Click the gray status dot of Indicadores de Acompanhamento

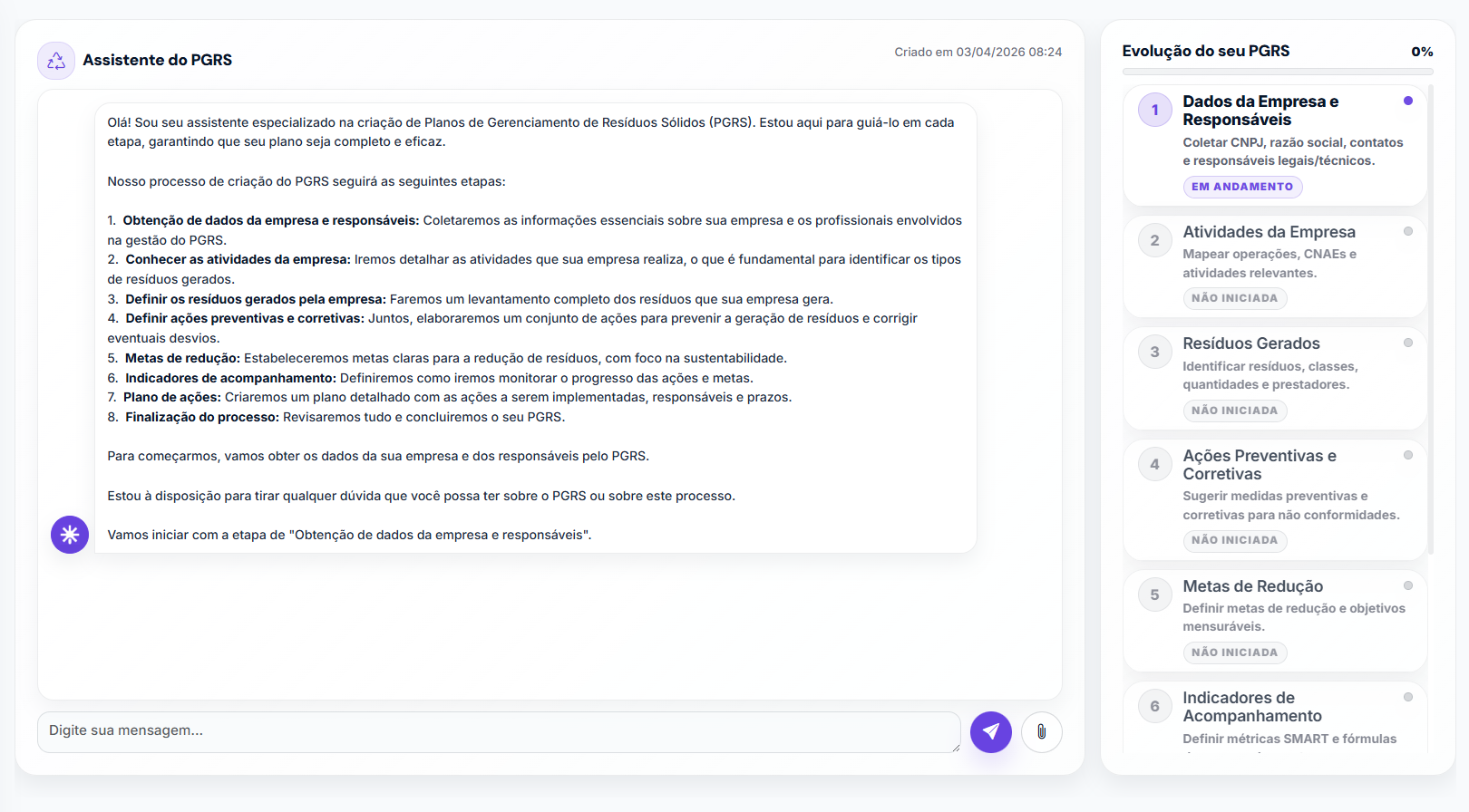click(1408, 697)
